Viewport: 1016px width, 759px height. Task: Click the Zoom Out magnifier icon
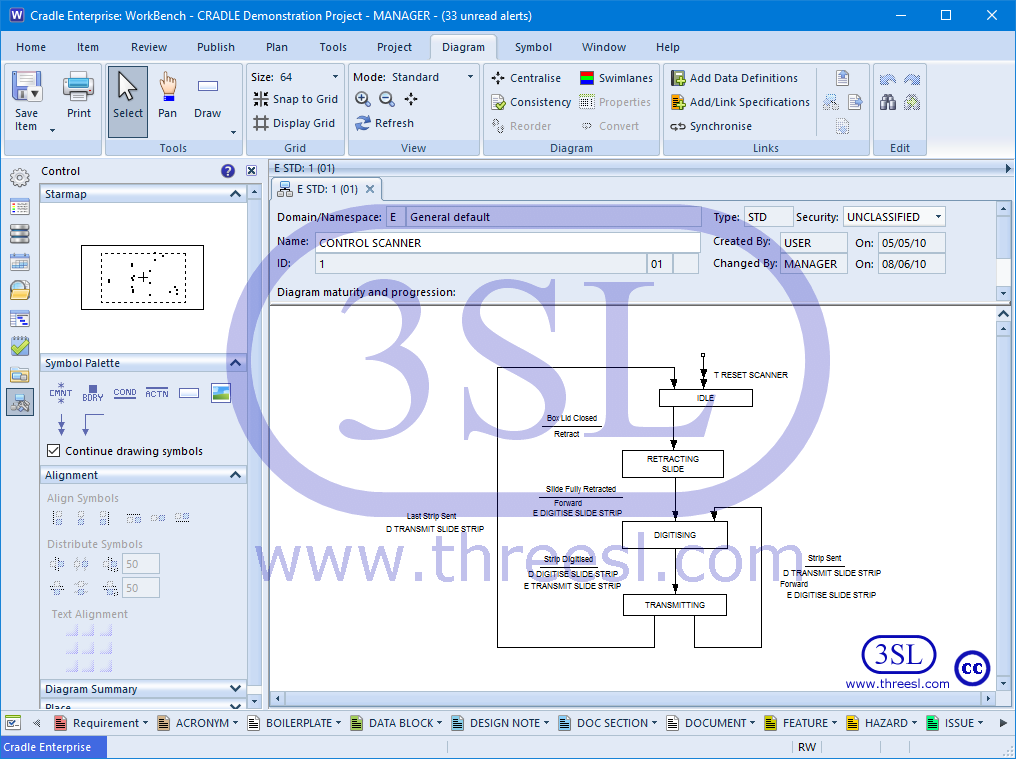click(387, 99)
